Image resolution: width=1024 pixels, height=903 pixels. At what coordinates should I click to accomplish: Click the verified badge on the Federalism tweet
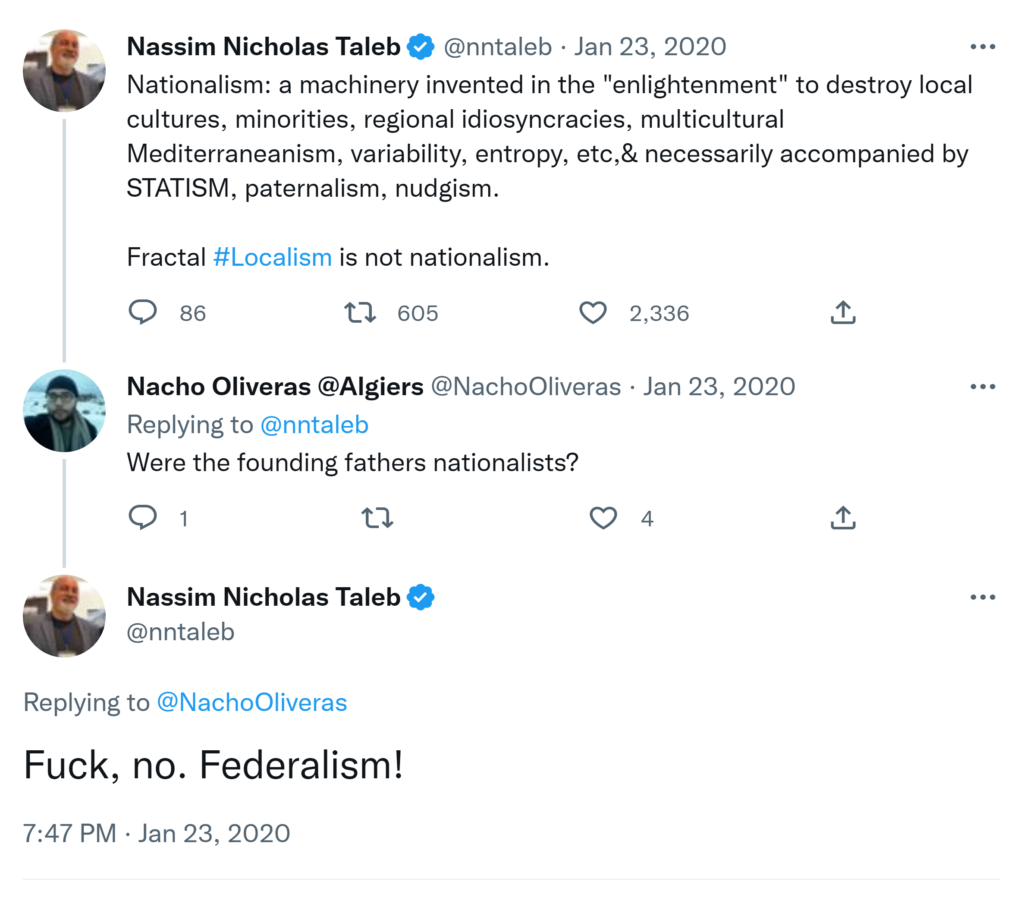click(421, 597)
